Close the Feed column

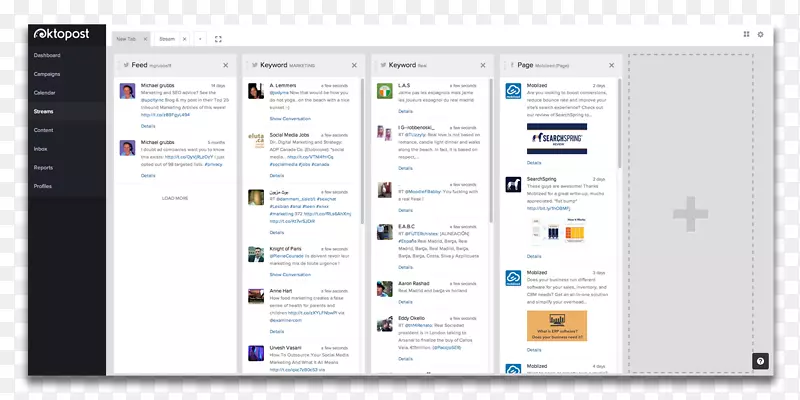[x=226, y=65]
